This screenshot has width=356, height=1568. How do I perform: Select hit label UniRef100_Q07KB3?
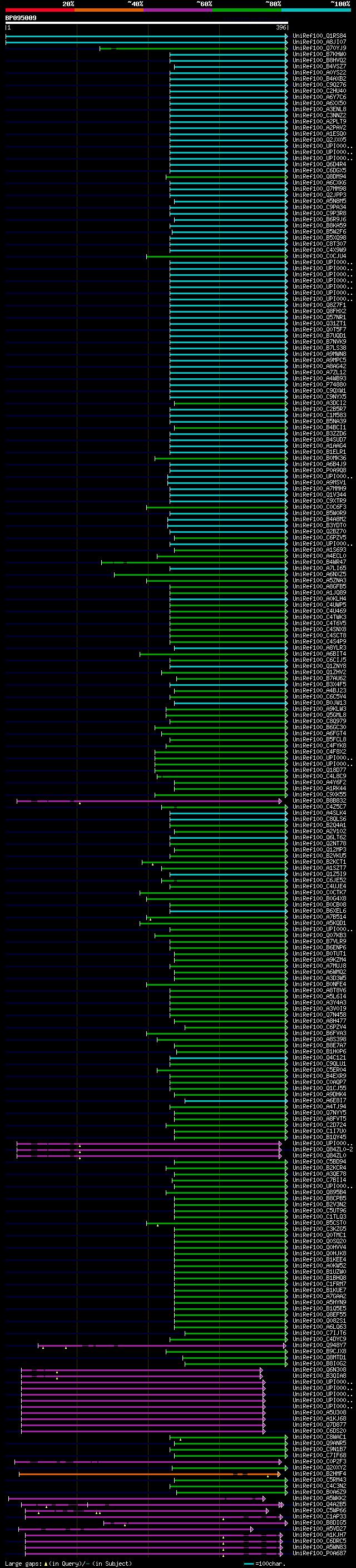point(319,935)
